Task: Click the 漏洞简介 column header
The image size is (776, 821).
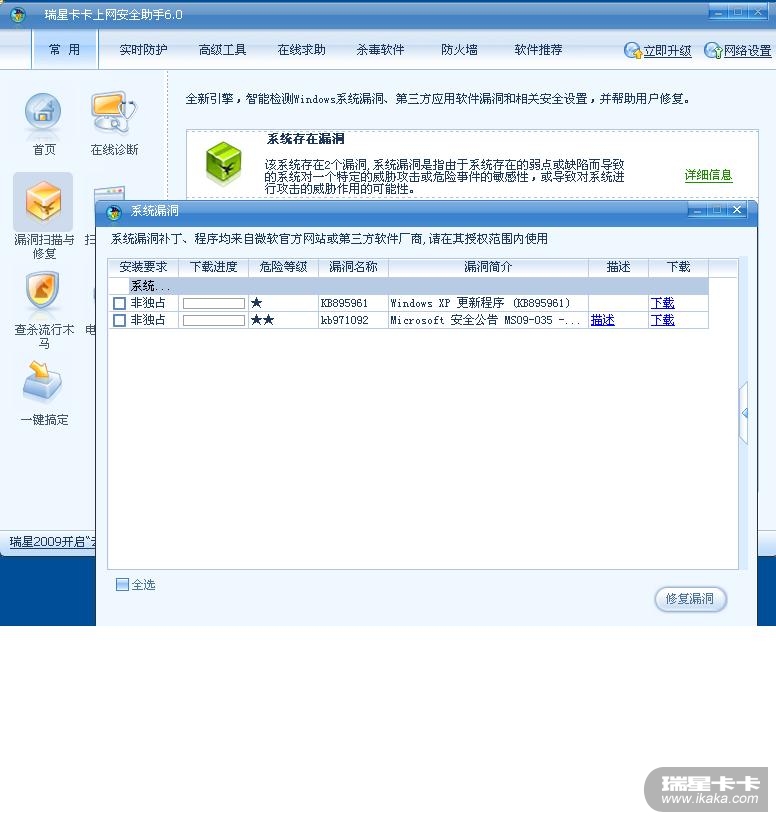Action: 489,267
